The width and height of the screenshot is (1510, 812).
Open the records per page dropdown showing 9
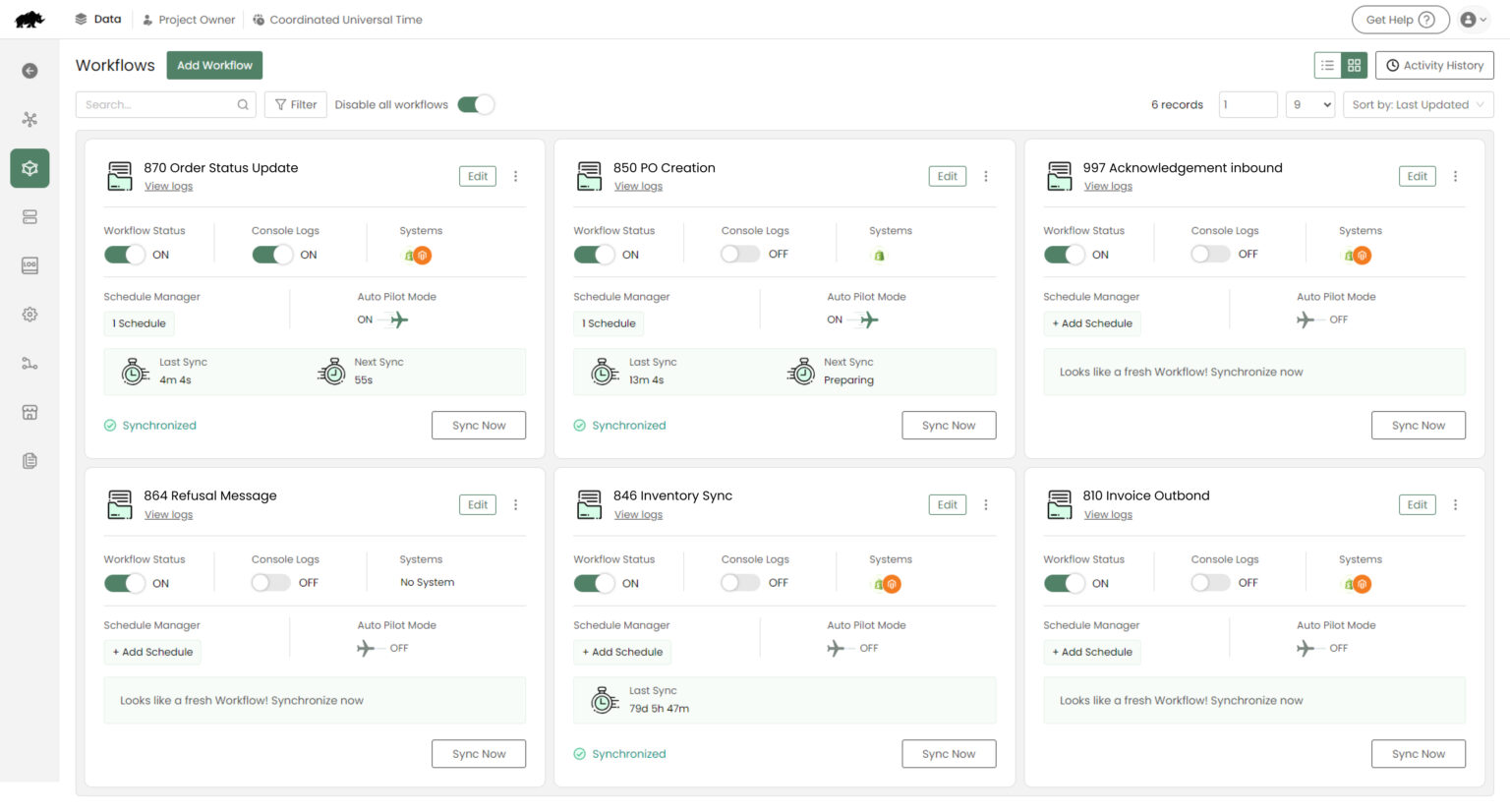(x=1310, y=103)
